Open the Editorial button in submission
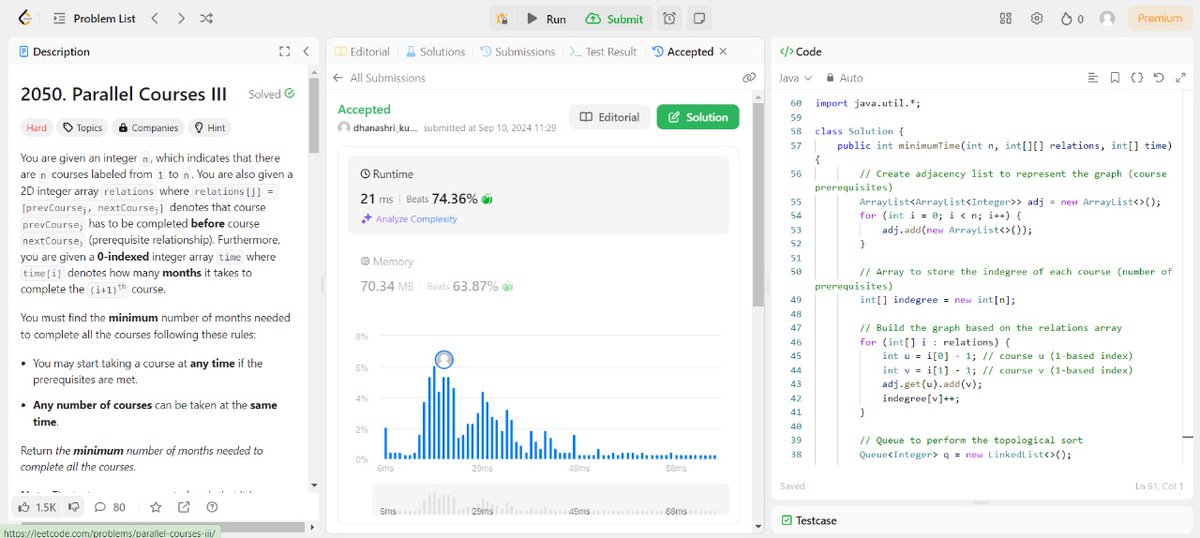Screen dimensions: 1200x538 click(x=609, y=117)
